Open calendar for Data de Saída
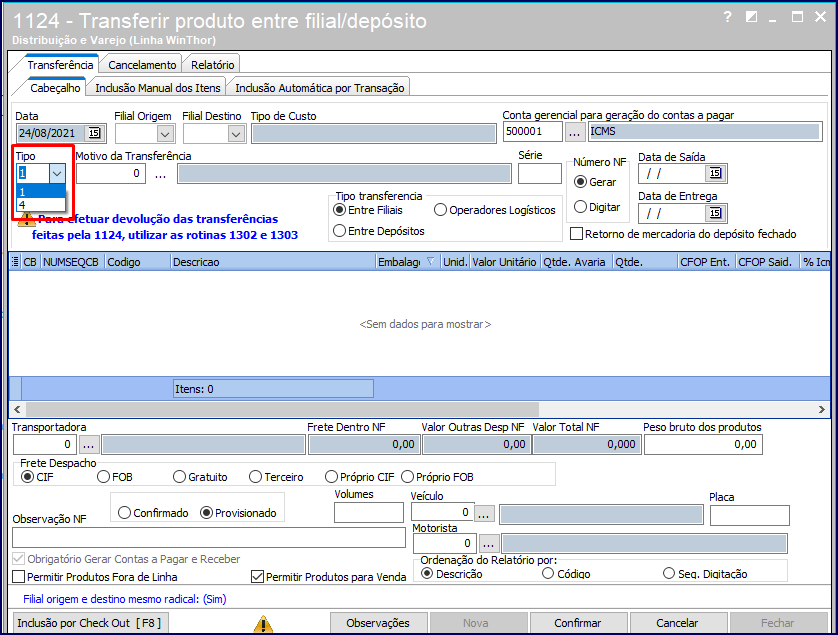 tap(715, 173)
